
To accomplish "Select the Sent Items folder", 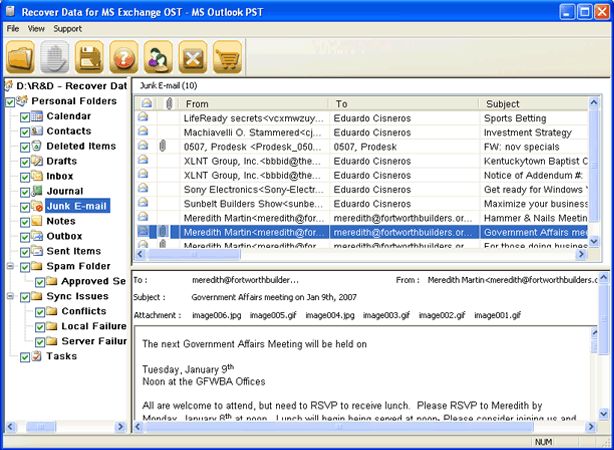I will (x=73, y=251).
